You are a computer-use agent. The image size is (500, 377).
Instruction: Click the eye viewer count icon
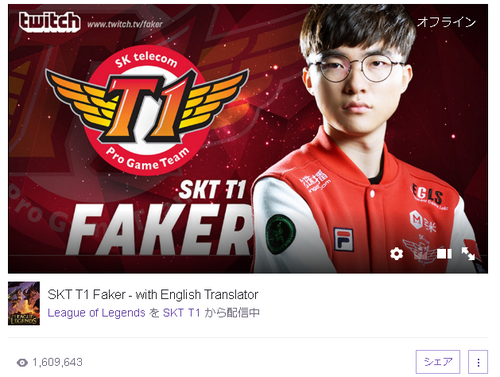click(x=22, y=363)
